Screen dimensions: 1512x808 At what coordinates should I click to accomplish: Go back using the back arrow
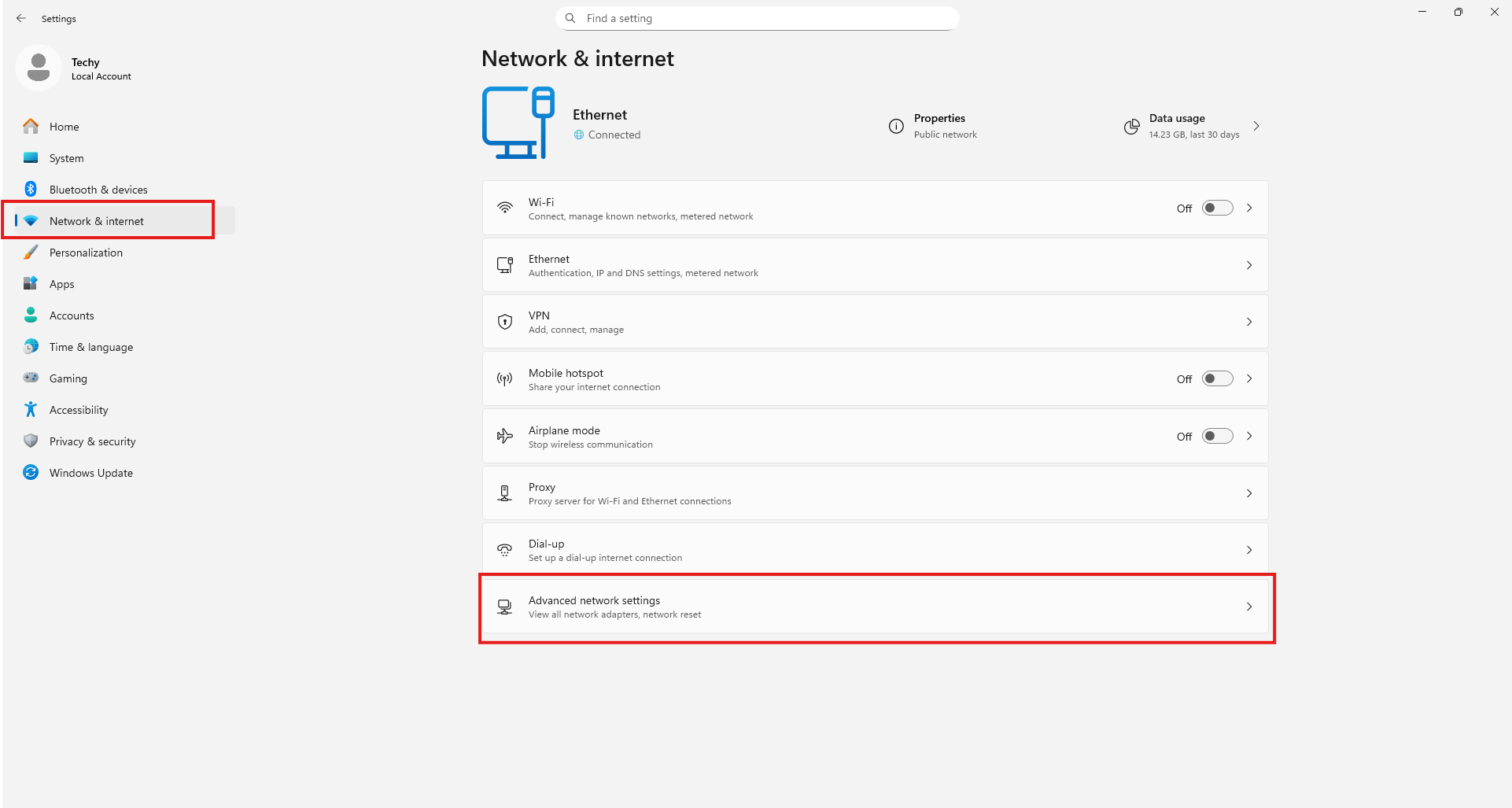21,18
